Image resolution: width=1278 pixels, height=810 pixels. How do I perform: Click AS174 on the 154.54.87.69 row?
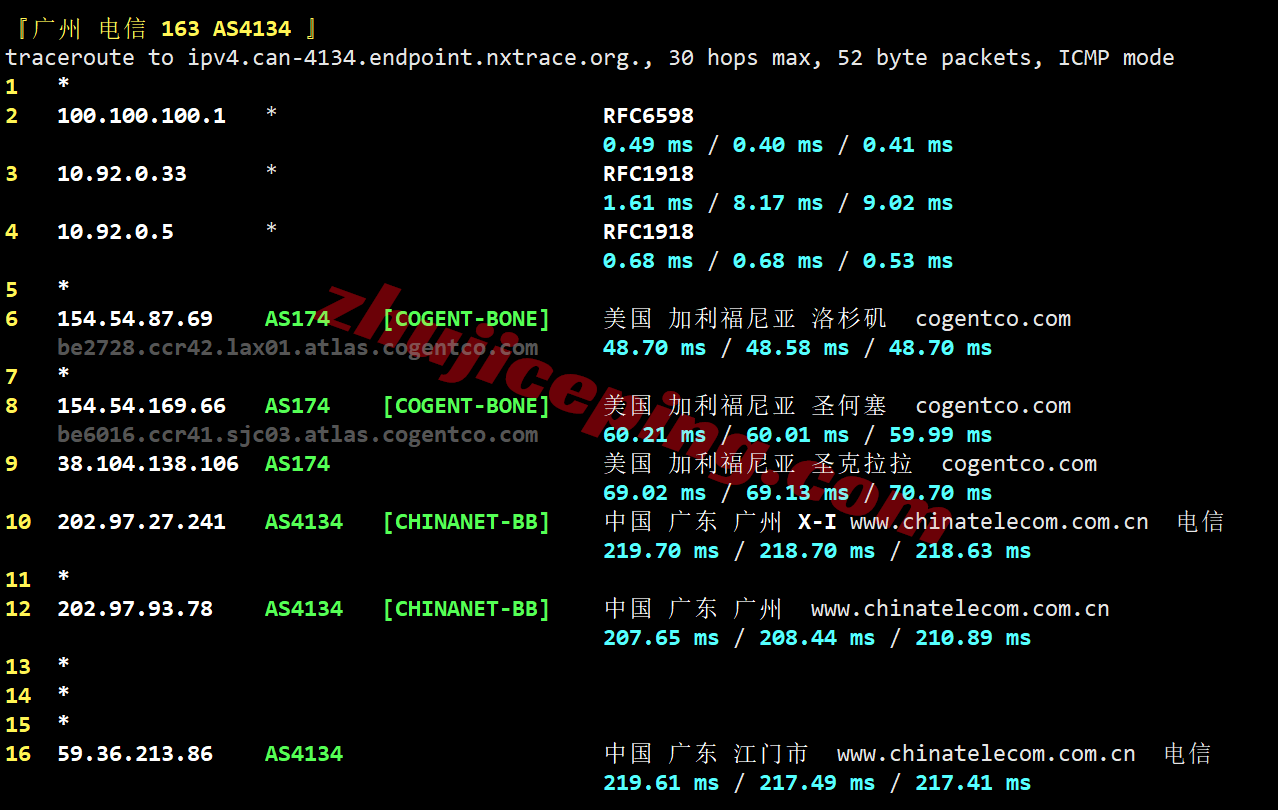[297, 319]
